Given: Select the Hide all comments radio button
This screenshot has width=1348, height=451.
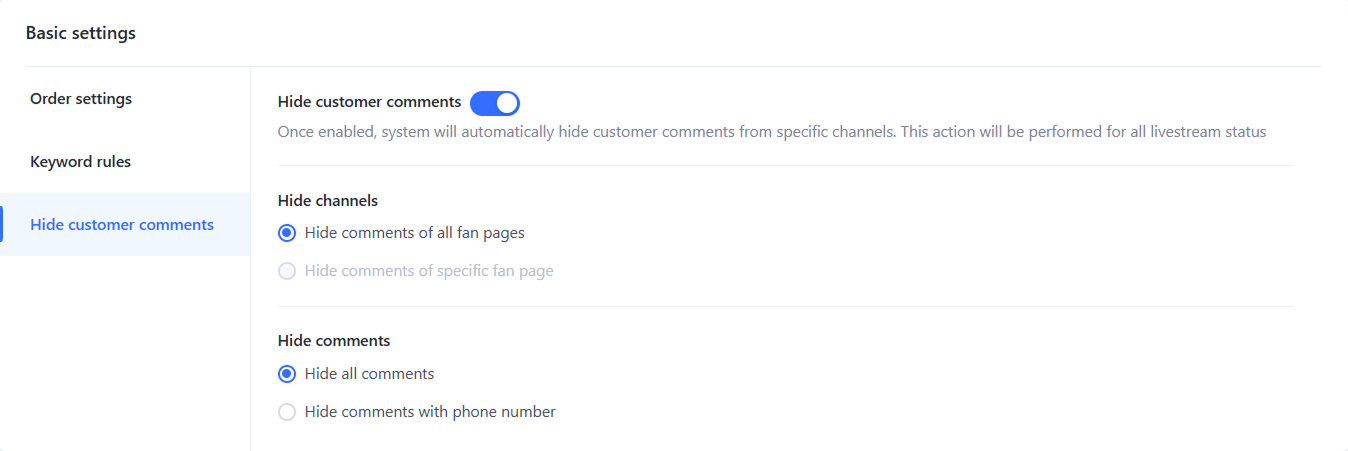Looking at the screenshot, I should click(287, 374).
